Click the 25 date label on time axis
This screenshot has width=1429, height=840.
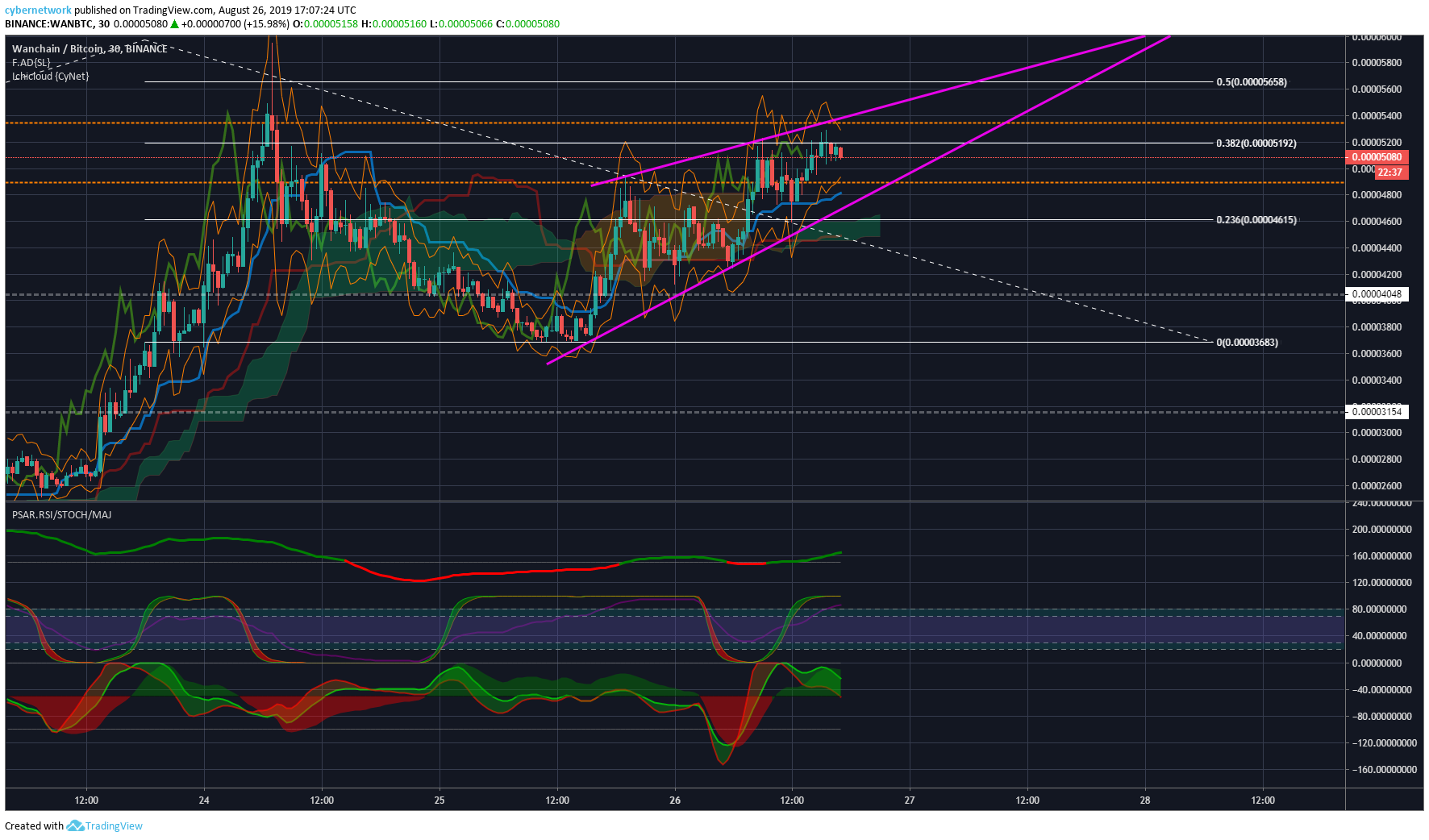coord(440,800)
